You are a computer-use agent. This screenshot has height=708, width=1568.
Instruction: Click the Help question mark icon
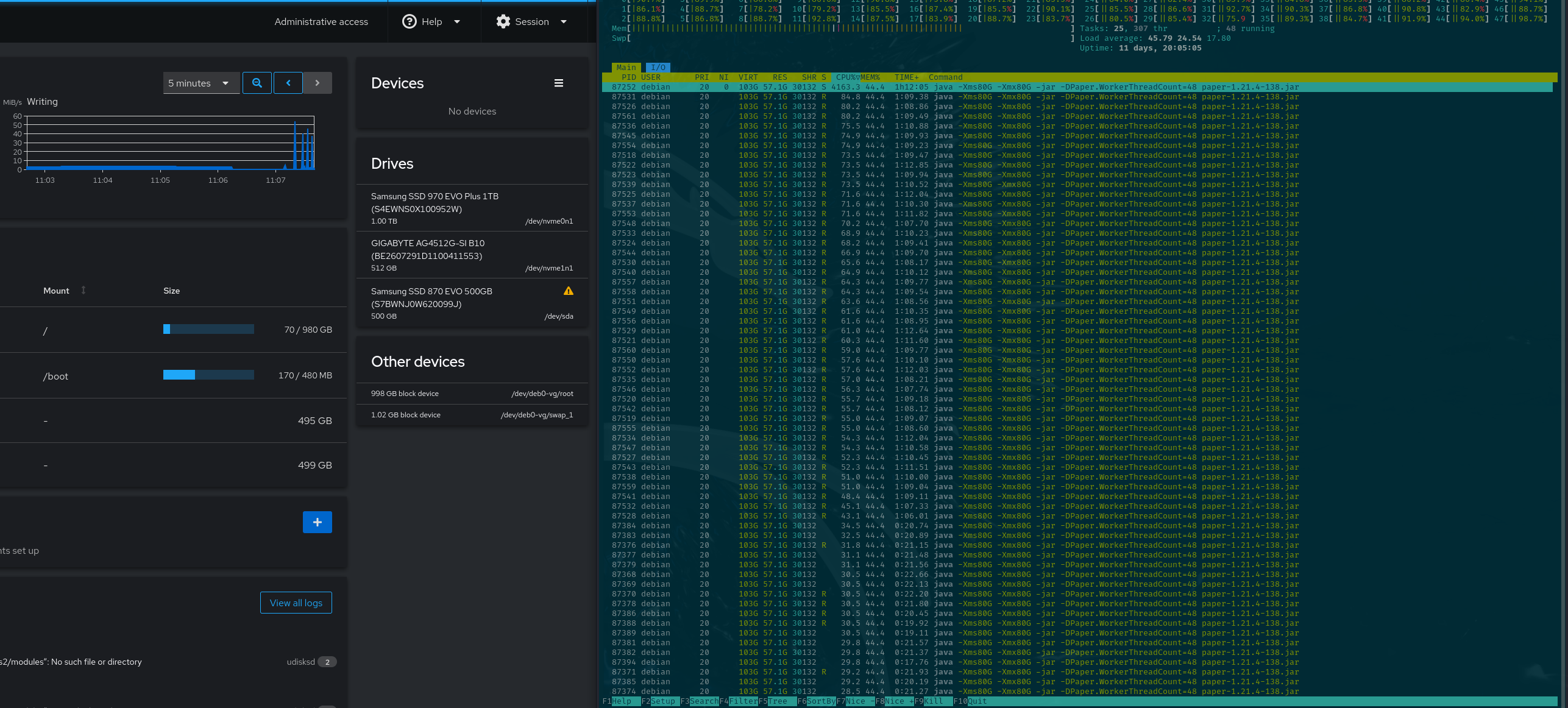(410, 22)
